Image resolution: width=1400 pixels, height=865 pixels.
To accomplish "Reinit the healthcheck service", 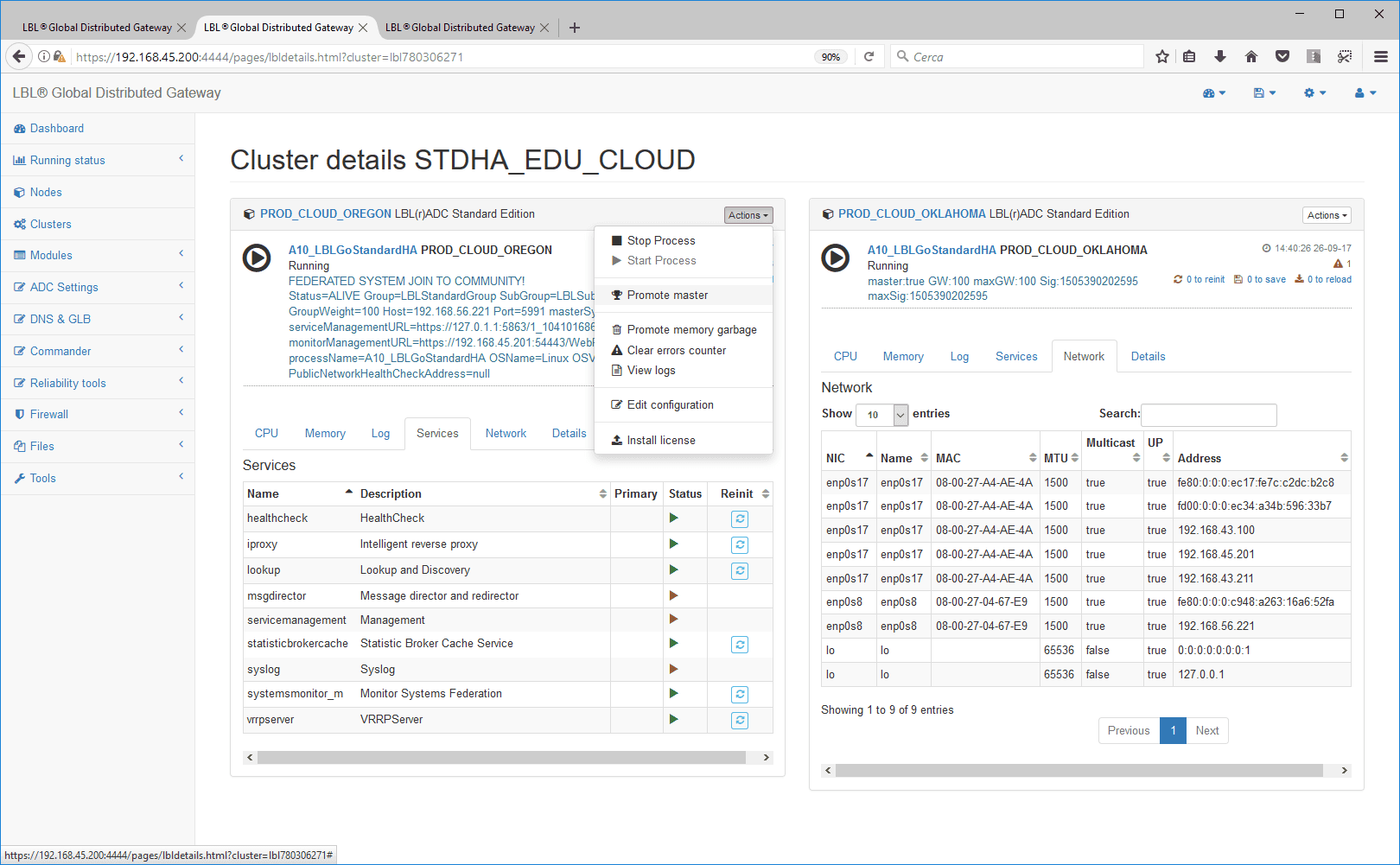I will pyautogui.click(x=740, y=518).
